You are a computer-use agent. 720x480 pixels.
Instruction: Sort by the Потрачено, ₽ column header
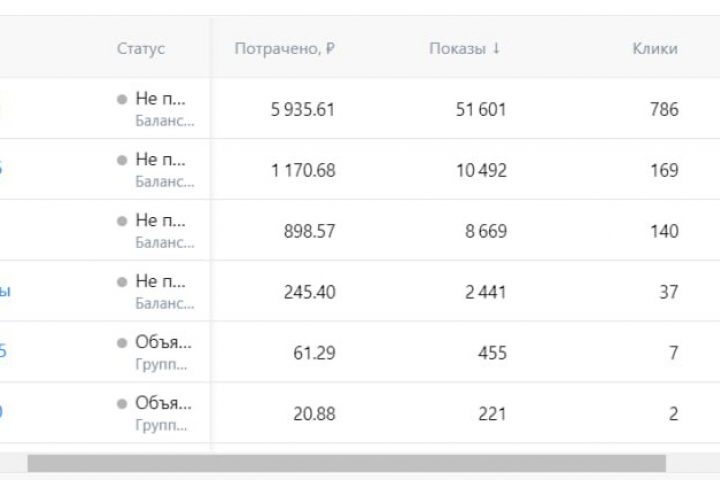coord(284,48)
